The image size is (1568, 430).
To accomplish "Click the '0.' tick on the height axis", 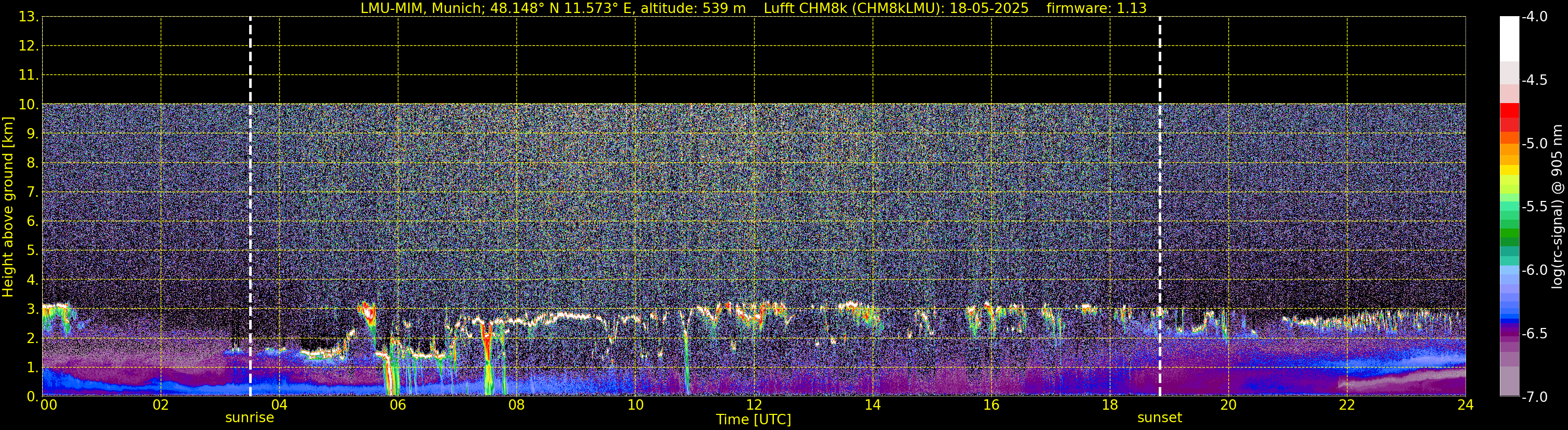I will coord(32,397).
